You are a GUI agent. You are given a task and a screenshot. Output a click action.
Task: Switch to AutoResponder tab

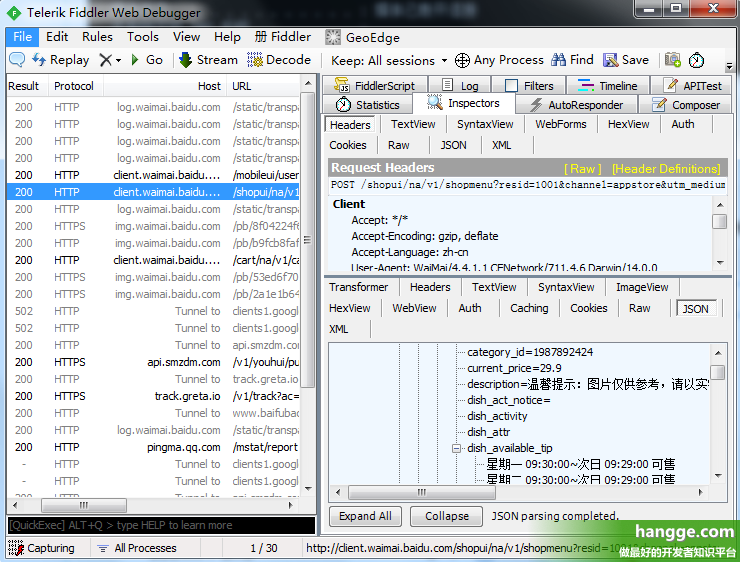point(576,105)
